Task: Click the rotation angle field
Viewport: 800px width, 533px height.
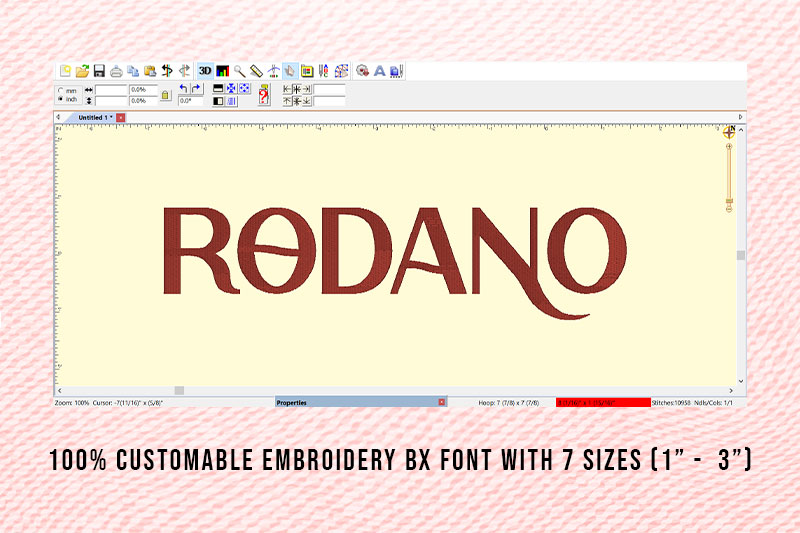Action: [190, 101]
